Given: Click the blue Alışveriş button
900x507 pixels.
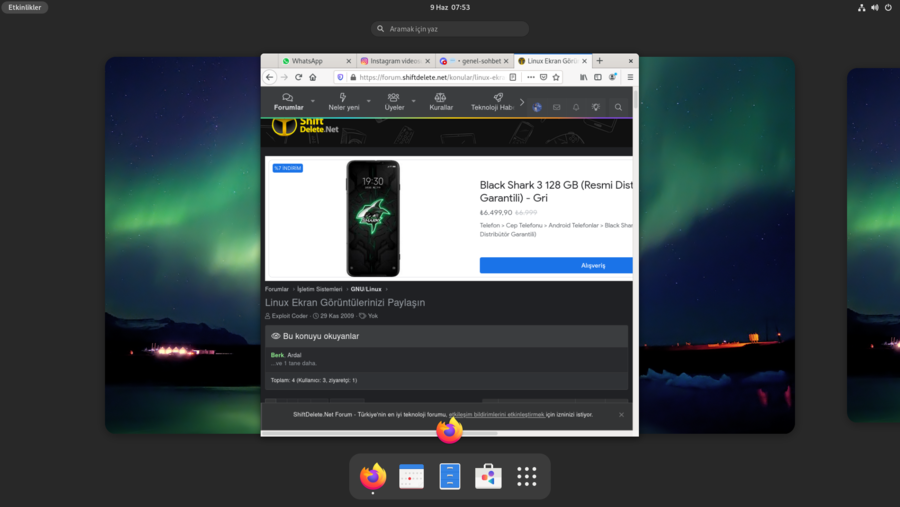Looking at the screenshot, I should (556, 265).
